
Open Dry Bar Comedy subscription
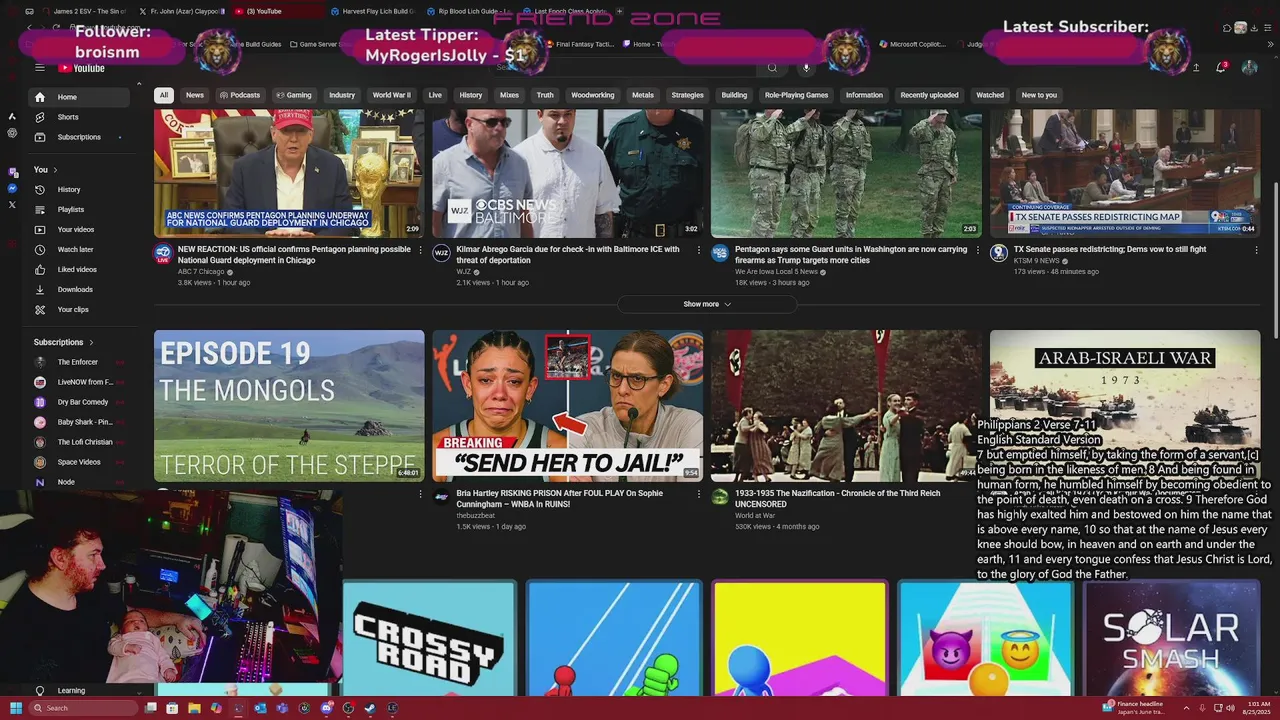click(80, 402)
